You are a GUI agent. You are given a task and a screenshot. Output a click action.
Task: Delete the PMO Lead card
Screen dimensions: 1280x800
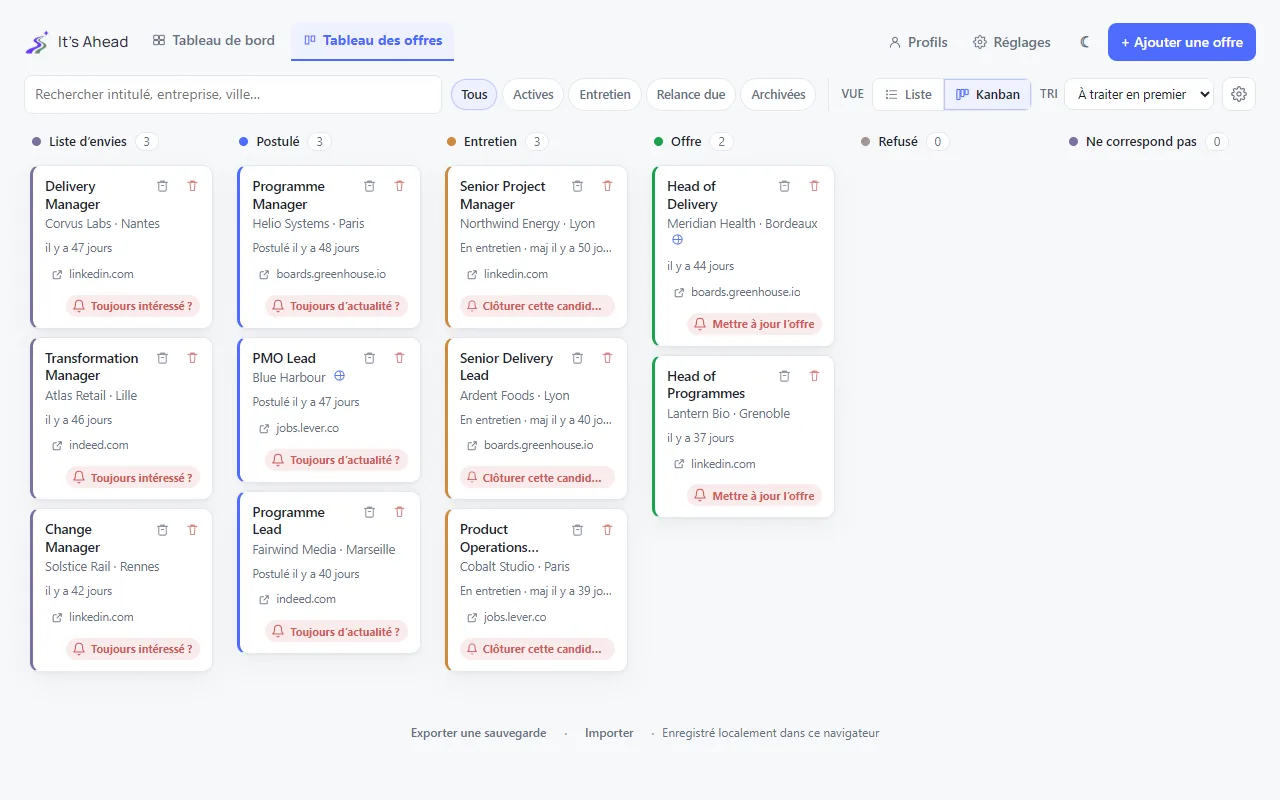tap(400, 358)
